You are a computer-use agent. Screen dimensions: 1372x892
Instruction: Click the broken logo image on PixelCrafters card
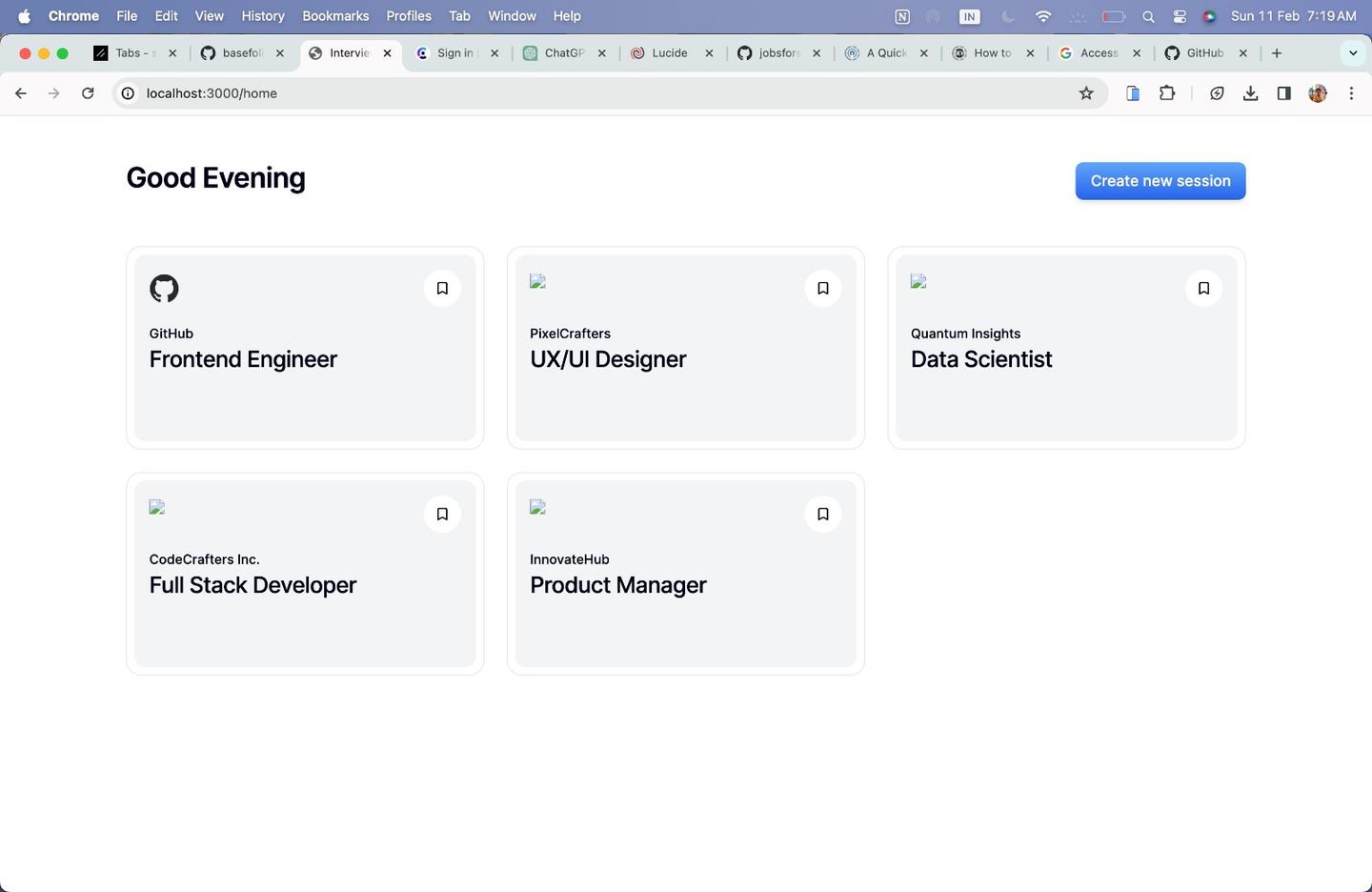pyautogui.click(x=537, y=281)
